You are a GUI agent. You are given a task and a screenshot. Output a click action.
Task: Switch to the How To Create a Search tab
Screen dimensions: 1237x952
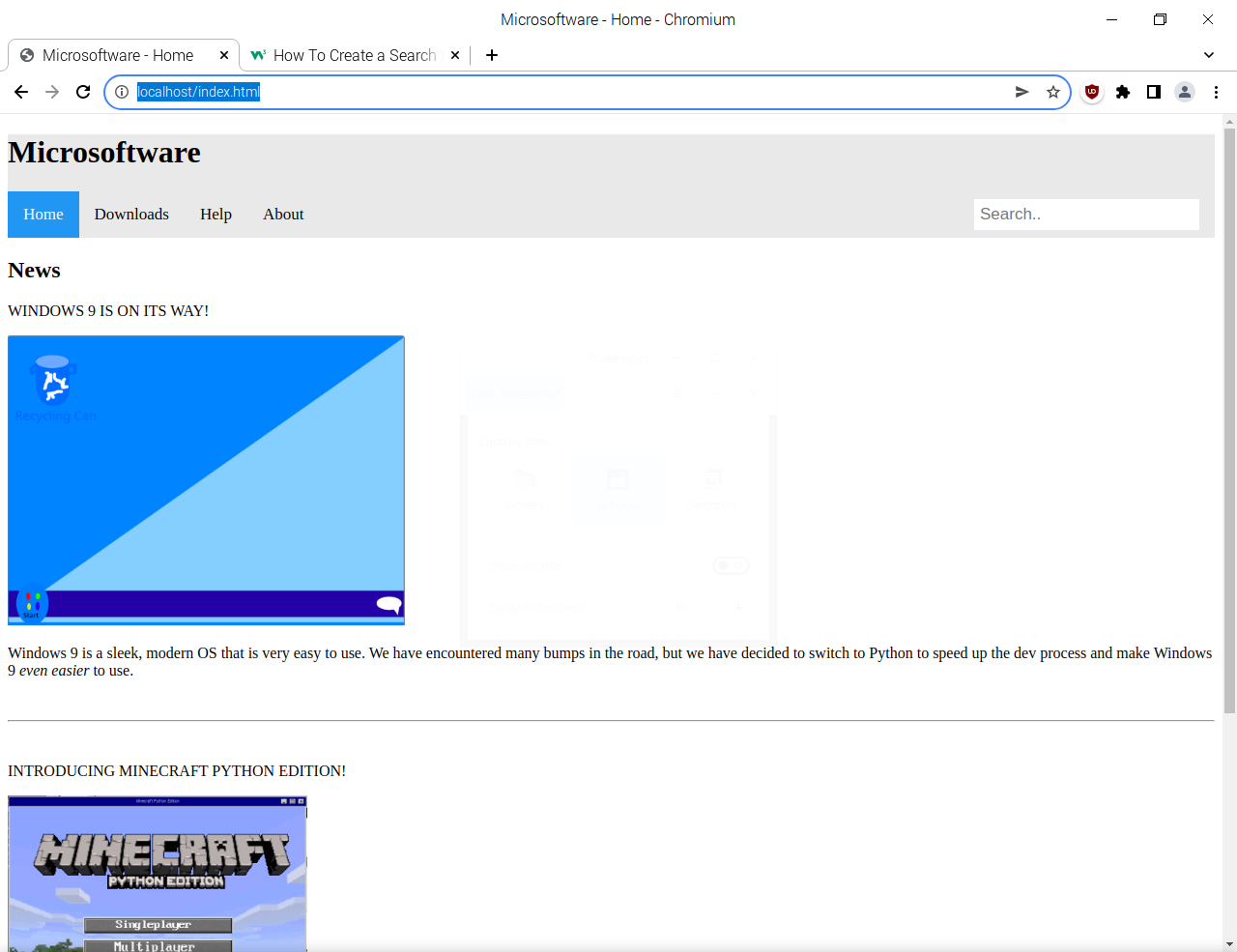pyautogui.click(x=354, y=55)
